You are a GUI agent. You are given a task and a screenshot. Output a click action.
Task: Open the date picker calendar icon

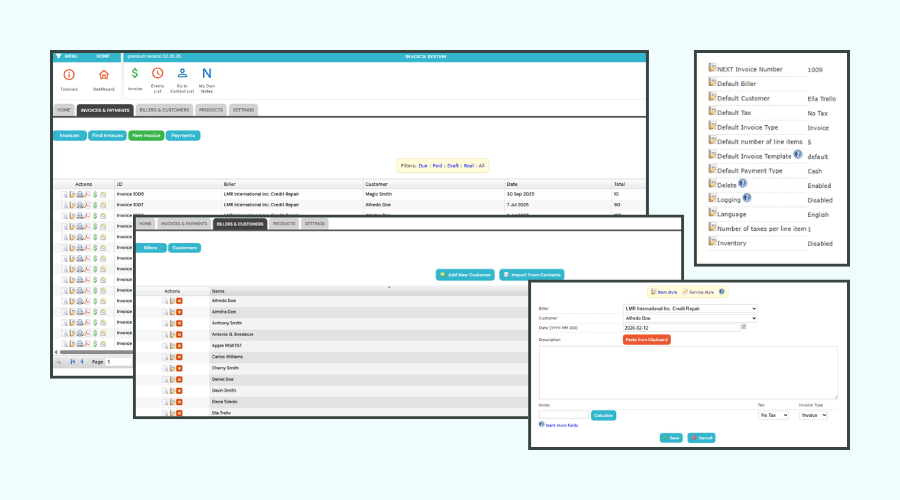pos(744,327)
